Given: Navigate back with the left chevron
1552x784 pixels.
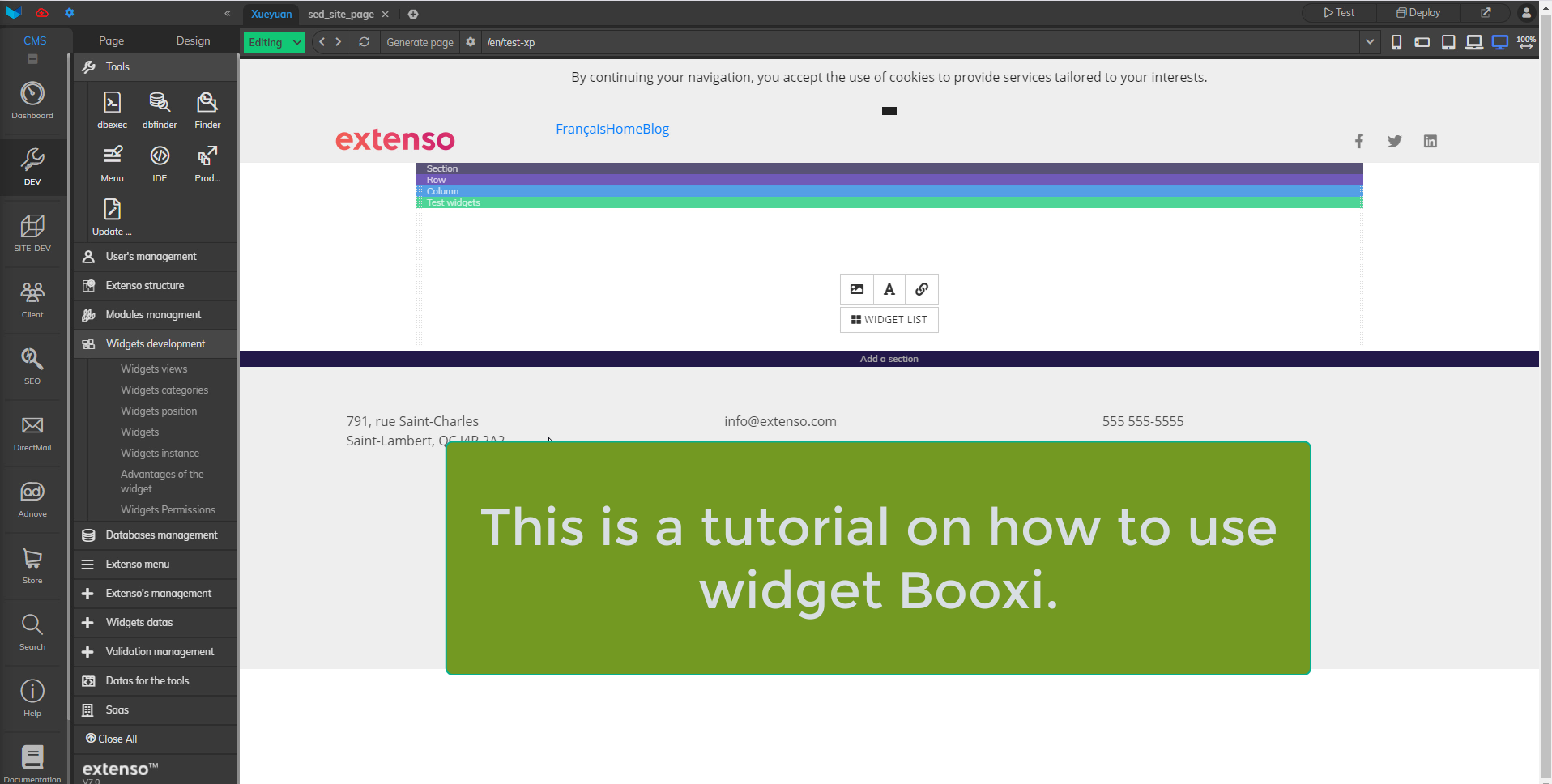Looking at the screenshot, I should click(x=322, y=42).
